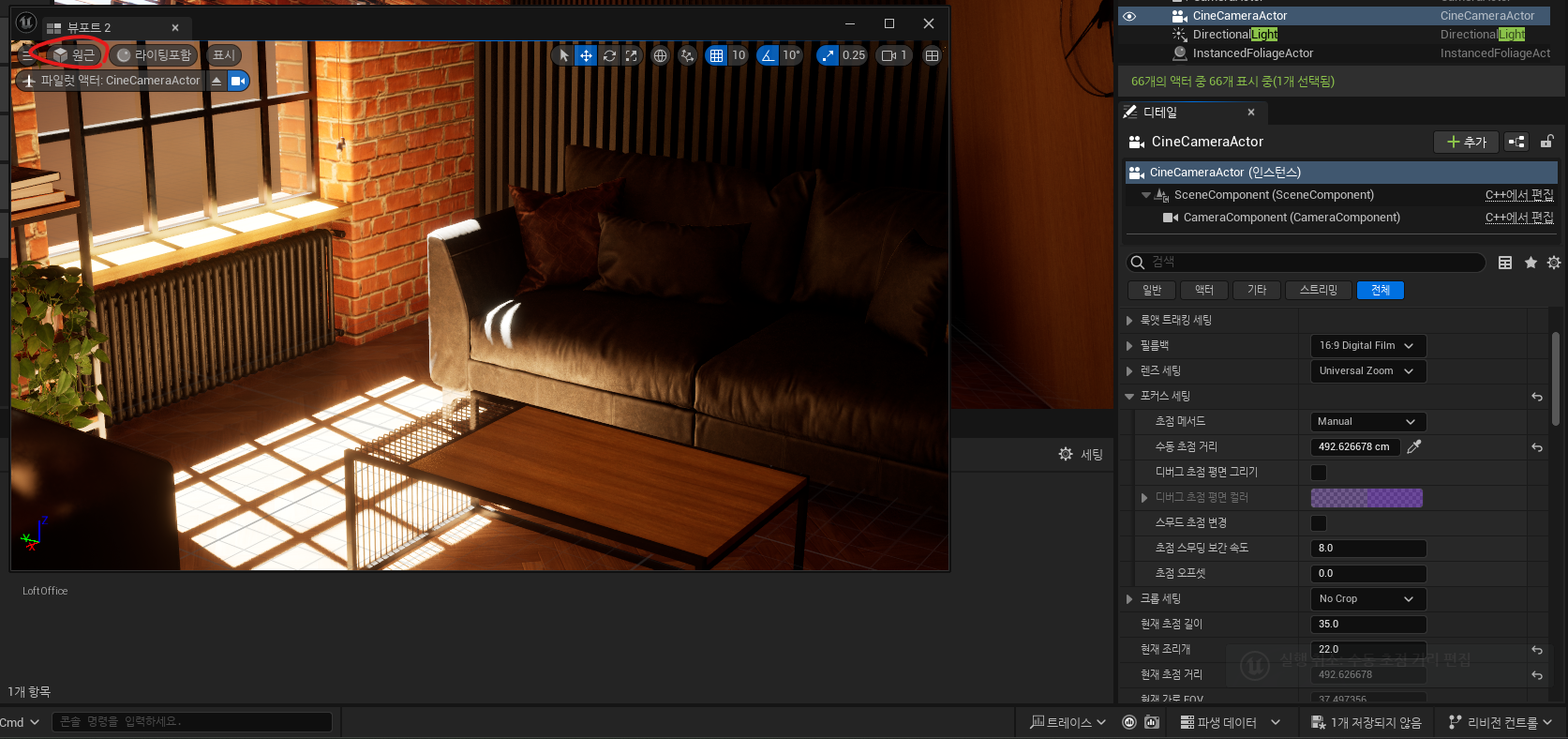Open the 트레이스 trace menu
The width and height of the screenshot is (1568, 739).
point(1068,722)
